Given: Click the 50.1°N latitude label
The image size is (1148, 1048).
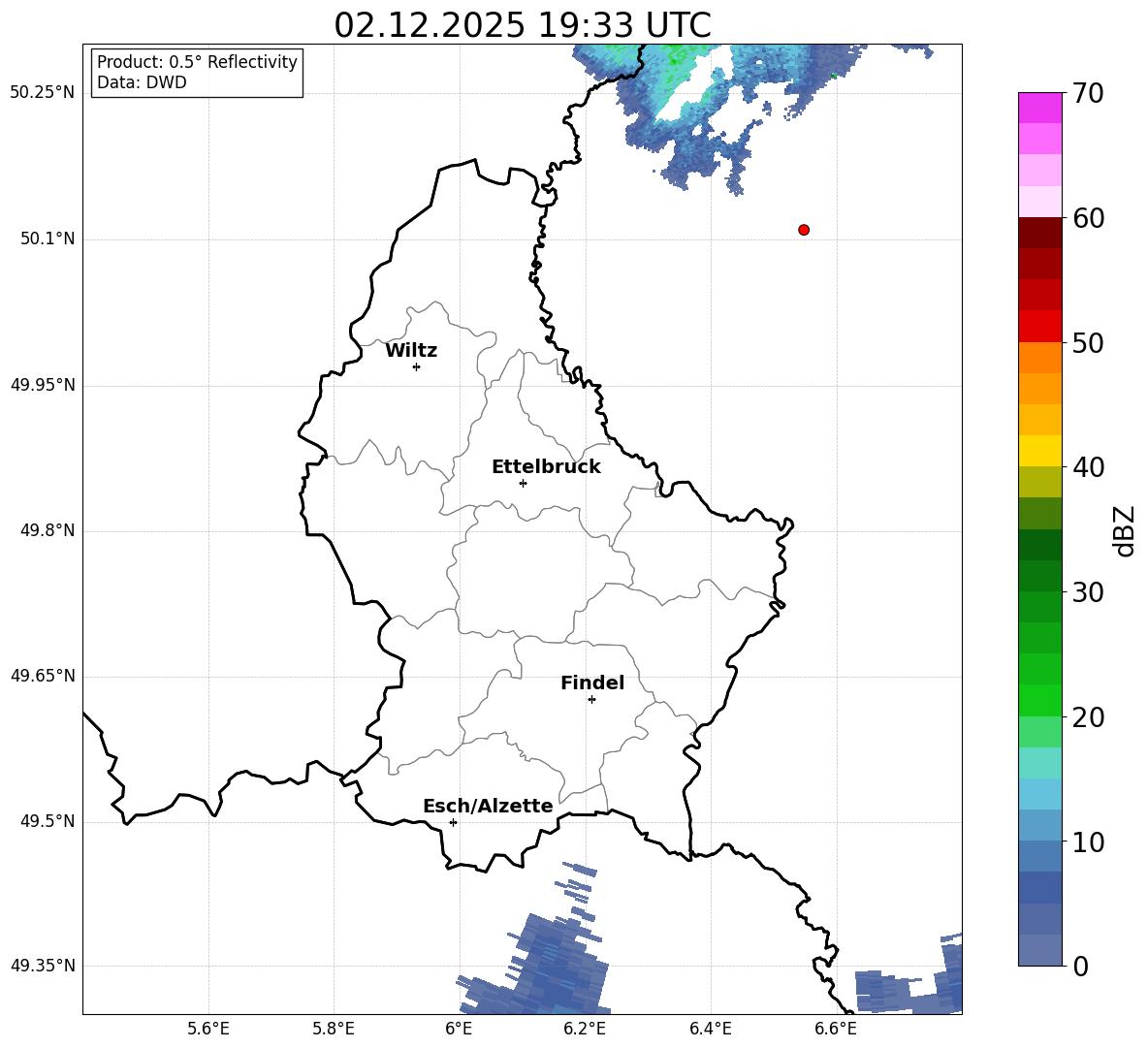Looking at the screenshot, I should coord(48,239).
